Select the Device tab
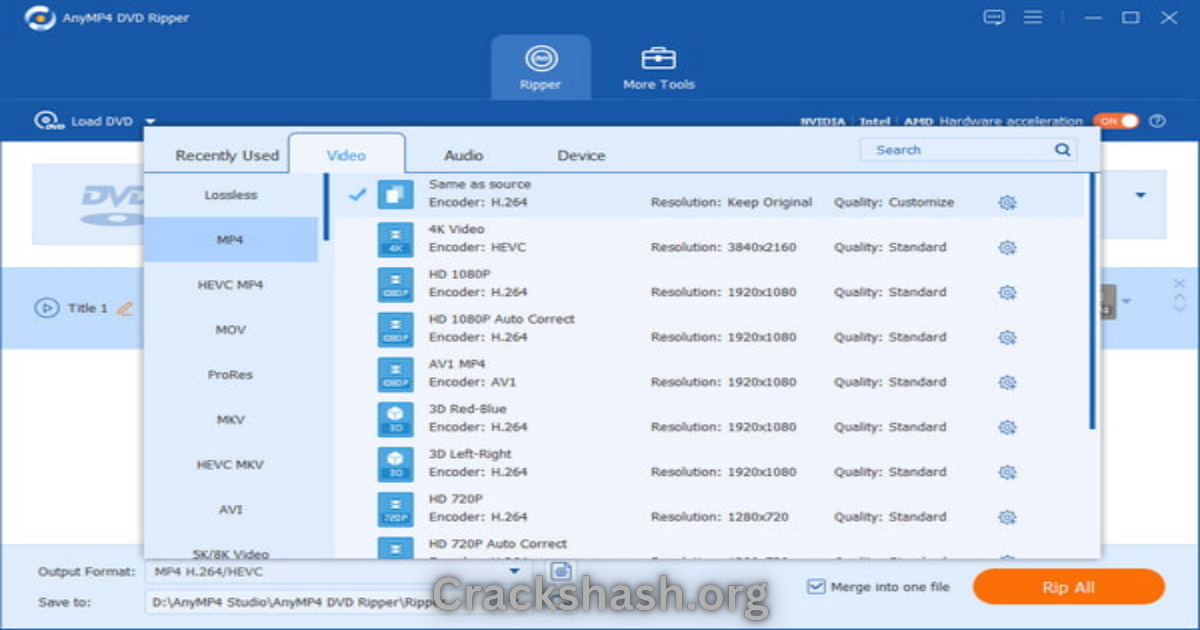Viewport: 1200px width, 630px height. (x=581, y=155)
